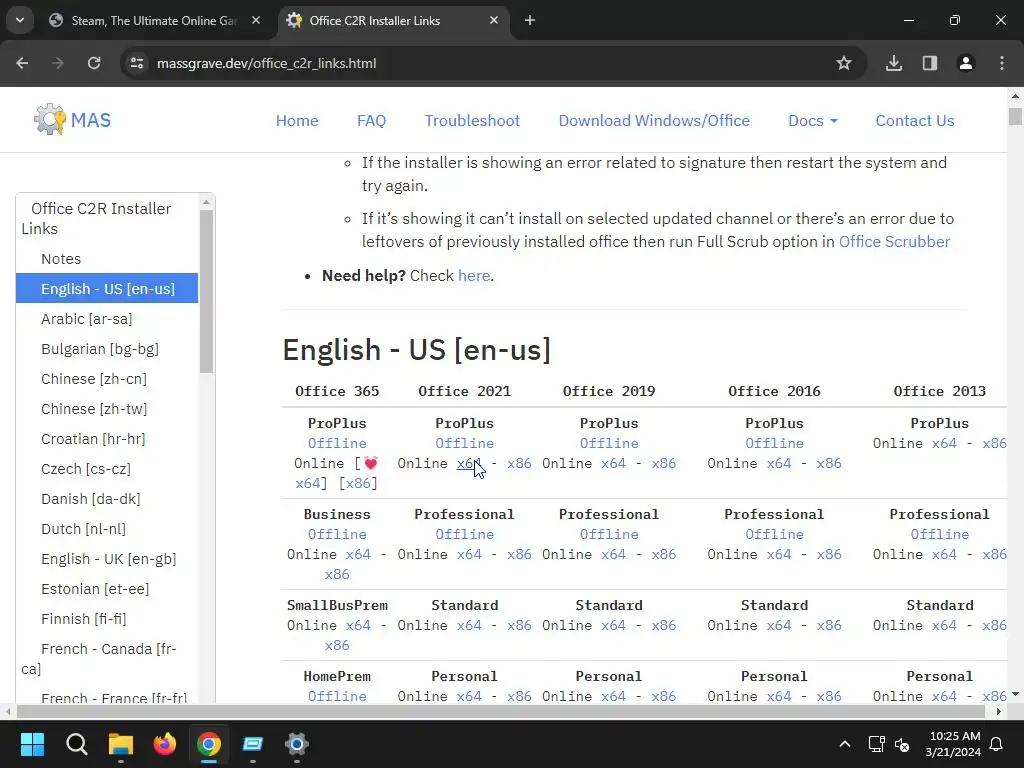
Task: Download Office 2019 ProPlus Online x64
Action: pos(613,464)
